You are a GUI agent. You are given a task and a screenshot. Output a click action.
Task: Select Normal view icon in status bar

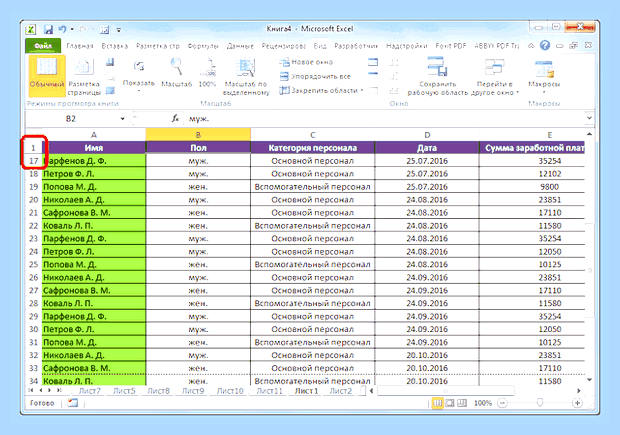[437, 403]
